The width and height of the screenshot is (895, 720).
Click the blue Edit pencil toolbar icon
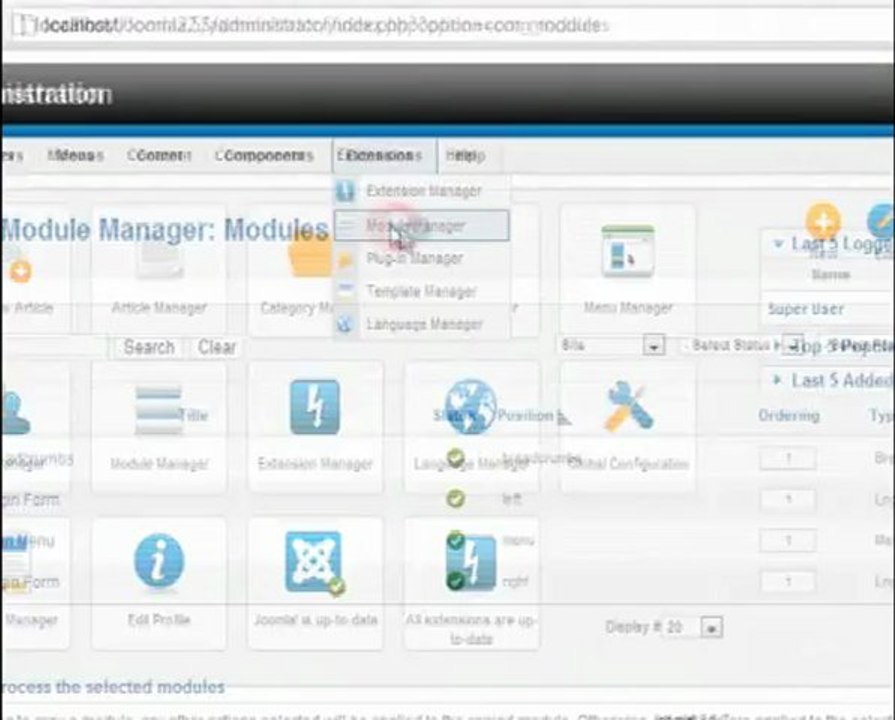tap(881, 222)
